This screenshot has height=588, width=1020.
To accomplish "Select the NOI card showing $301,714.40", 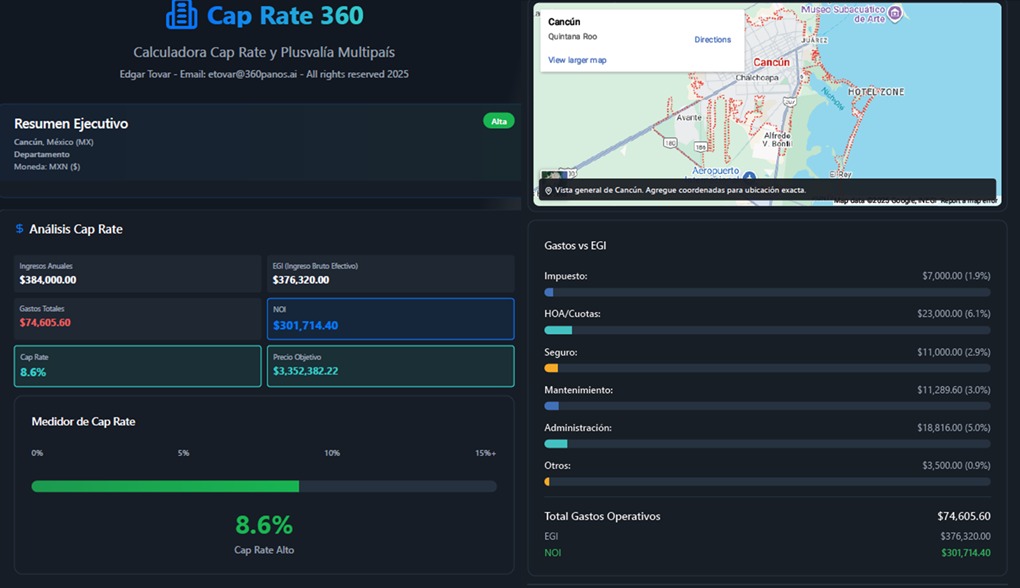I will tap(389, 318).
